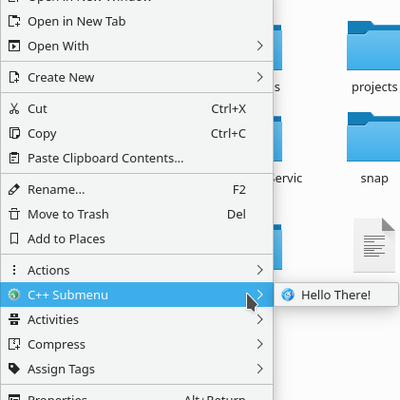This screenshot has height=400, width=400.
Task: Click the trash can icon for Move to Trash
Action: (14, 214)
